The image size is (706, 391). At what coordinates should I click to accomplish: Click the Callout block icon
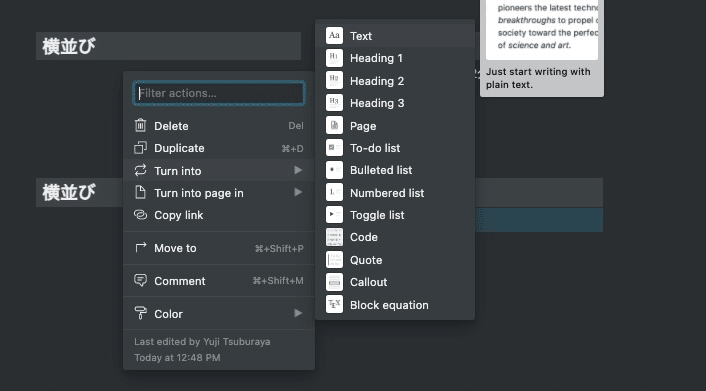pos(334,282)
